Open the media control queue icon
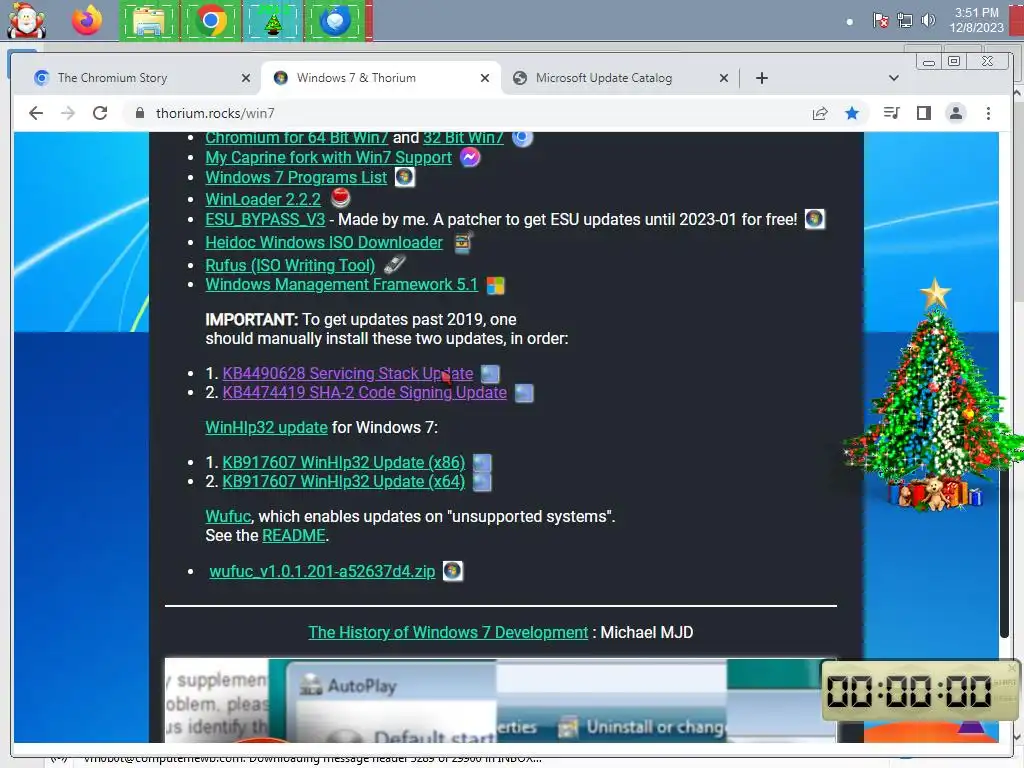 891,114
